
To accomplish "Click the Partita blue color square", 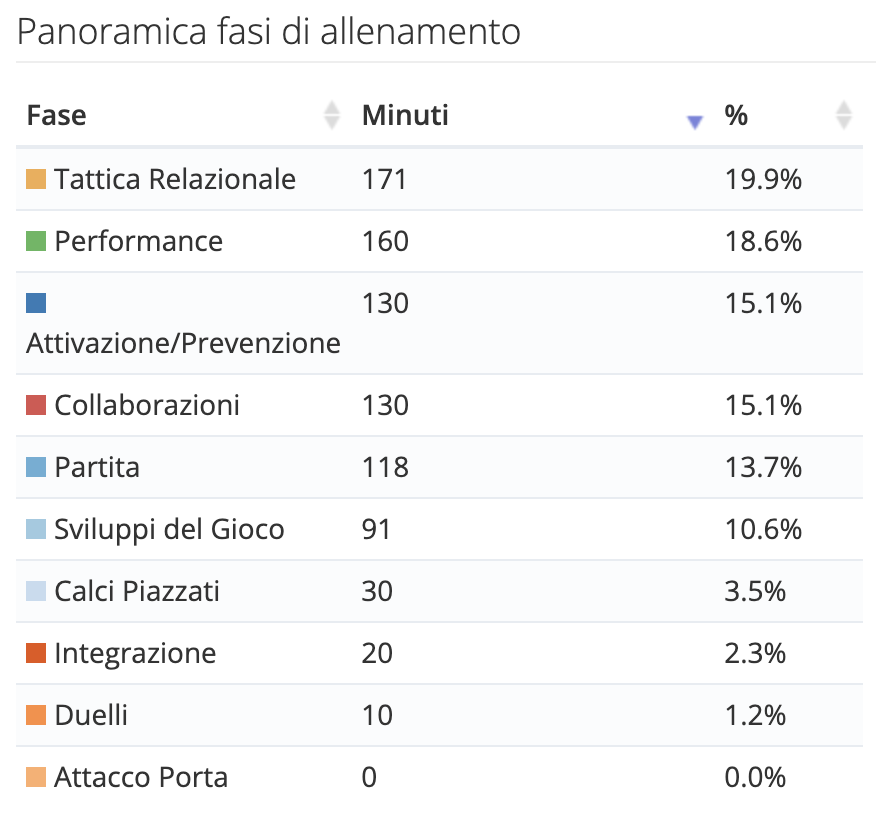I will [37, 467].
